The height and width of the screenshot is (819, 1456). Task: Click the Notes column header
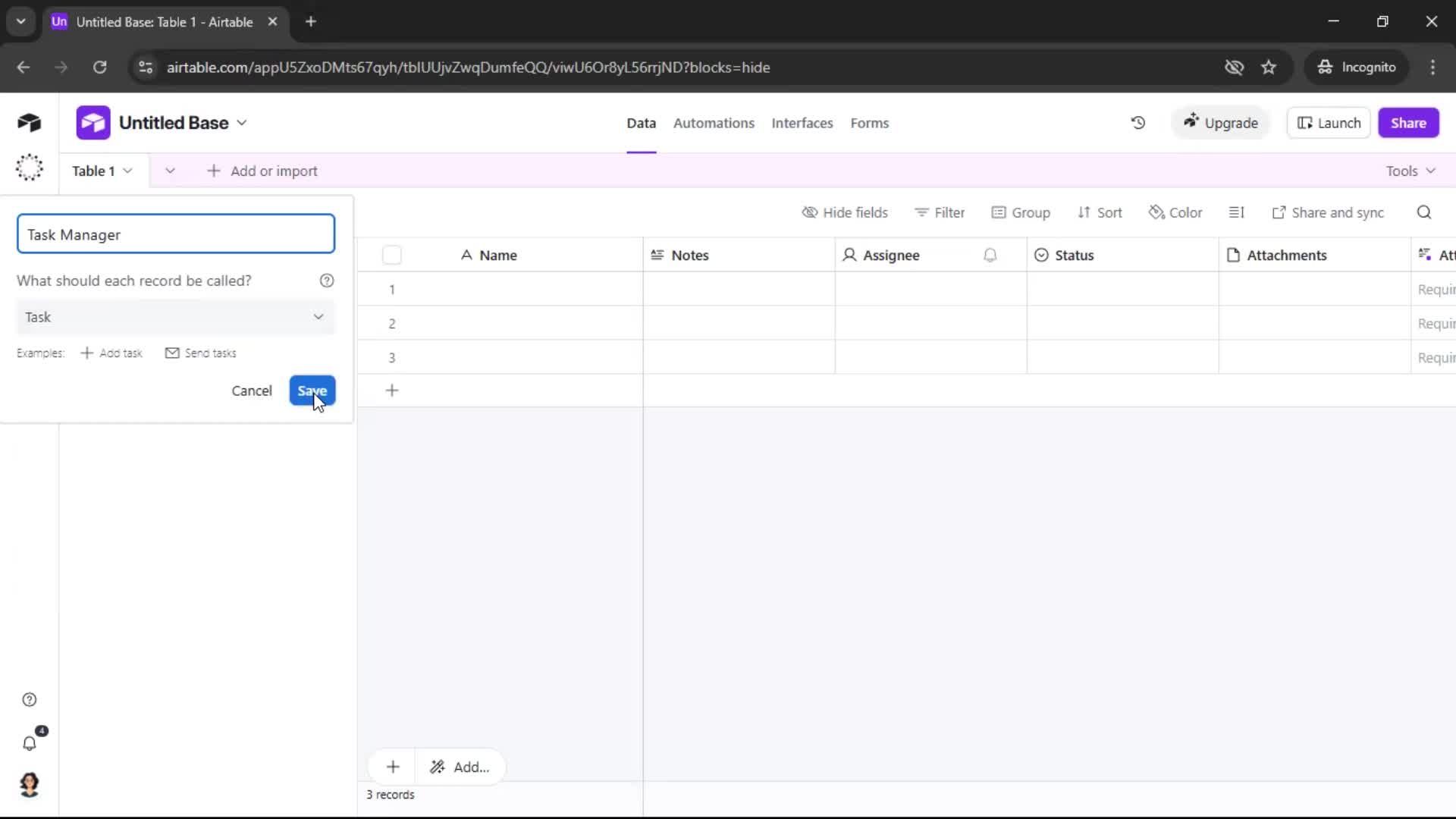(739, 256)
